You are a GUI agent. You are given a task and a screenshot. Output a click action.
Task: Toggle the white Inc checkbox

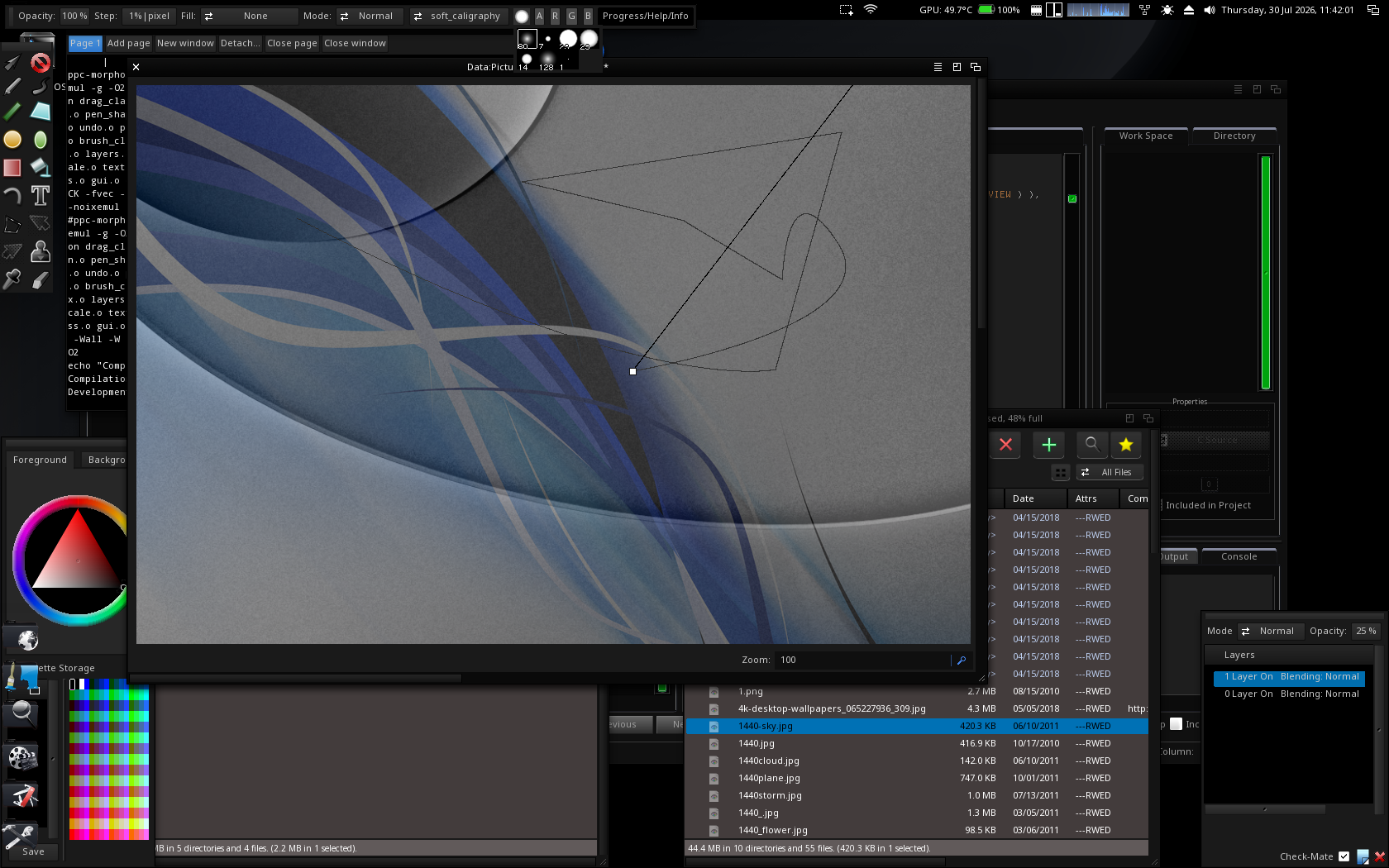[x=1176, y=724]
